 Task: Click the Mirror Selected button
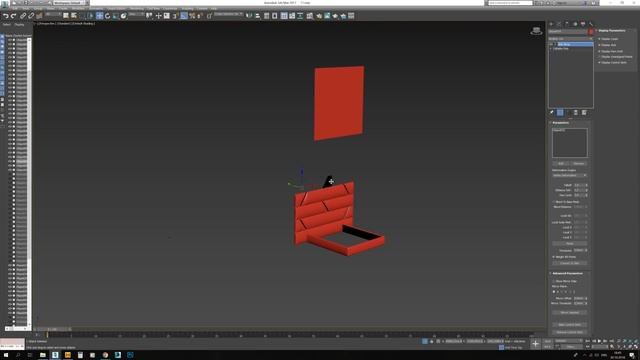click(570, 313)
